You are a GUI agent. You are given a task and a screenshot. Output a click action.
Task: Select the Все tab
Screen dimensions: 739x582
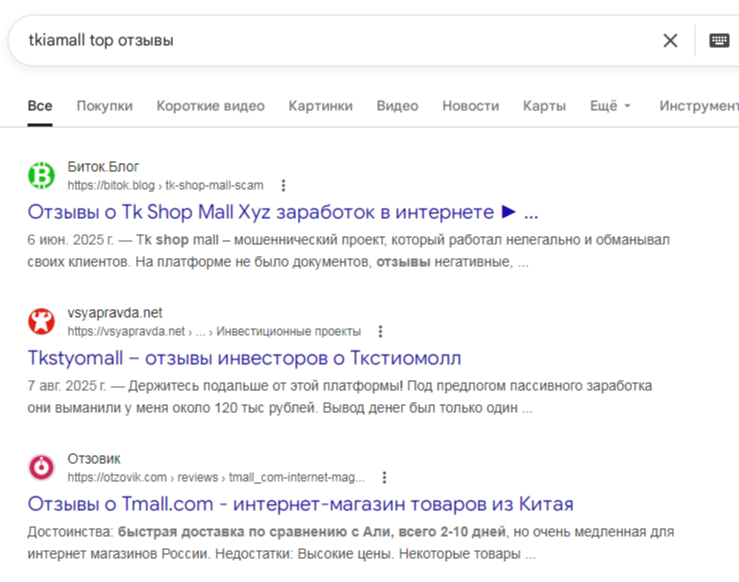point(40,106)
